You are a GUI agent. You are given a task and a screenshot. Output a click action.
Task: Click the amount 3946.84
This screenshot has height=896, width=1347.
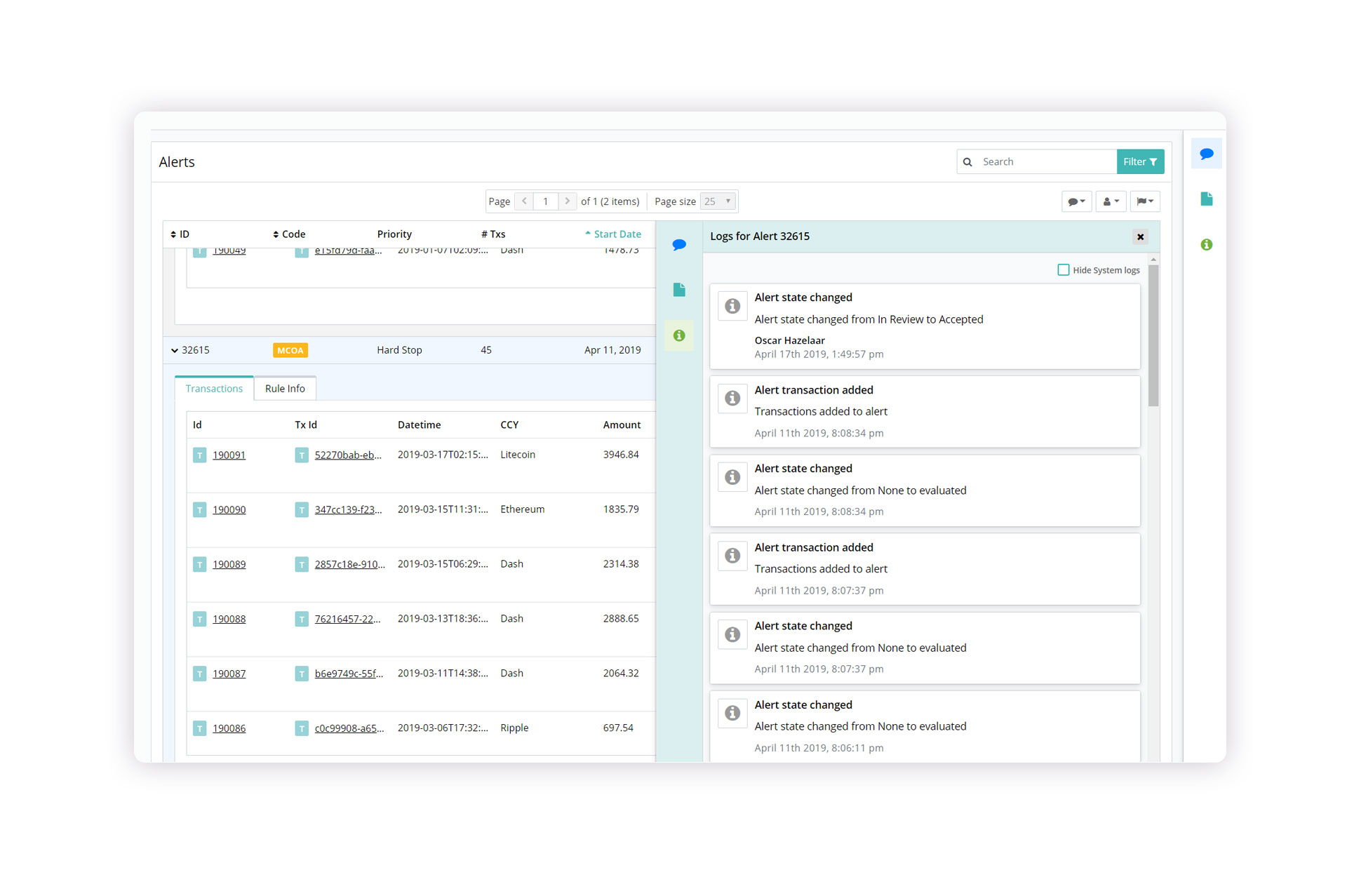click(x=621, y=455)
